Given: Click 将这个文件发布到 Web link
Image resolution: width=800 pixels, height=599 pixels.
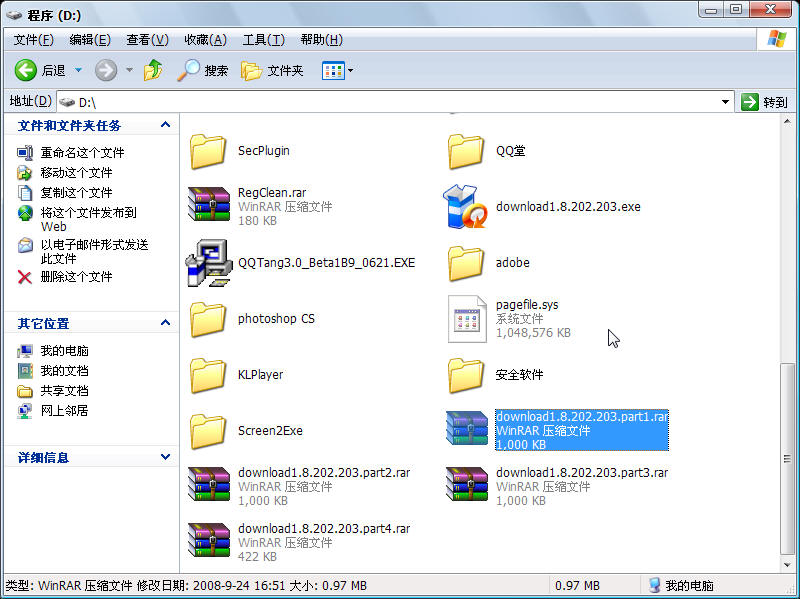Looking at the screenshot, I should [x=88, y=219].
